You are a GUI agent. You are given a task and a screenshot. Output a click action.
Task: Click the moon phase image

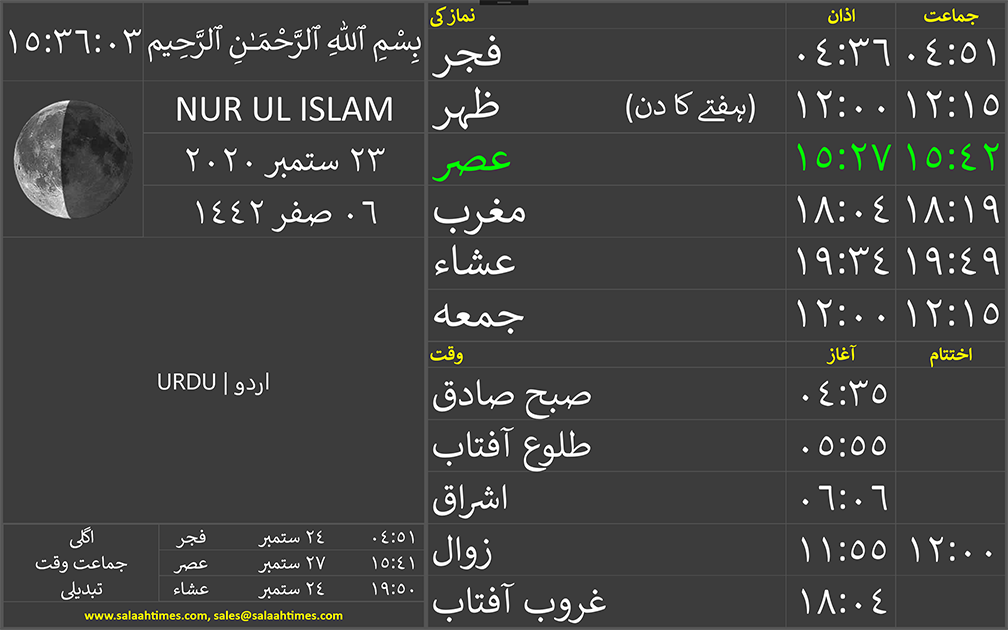click(72, 159)
